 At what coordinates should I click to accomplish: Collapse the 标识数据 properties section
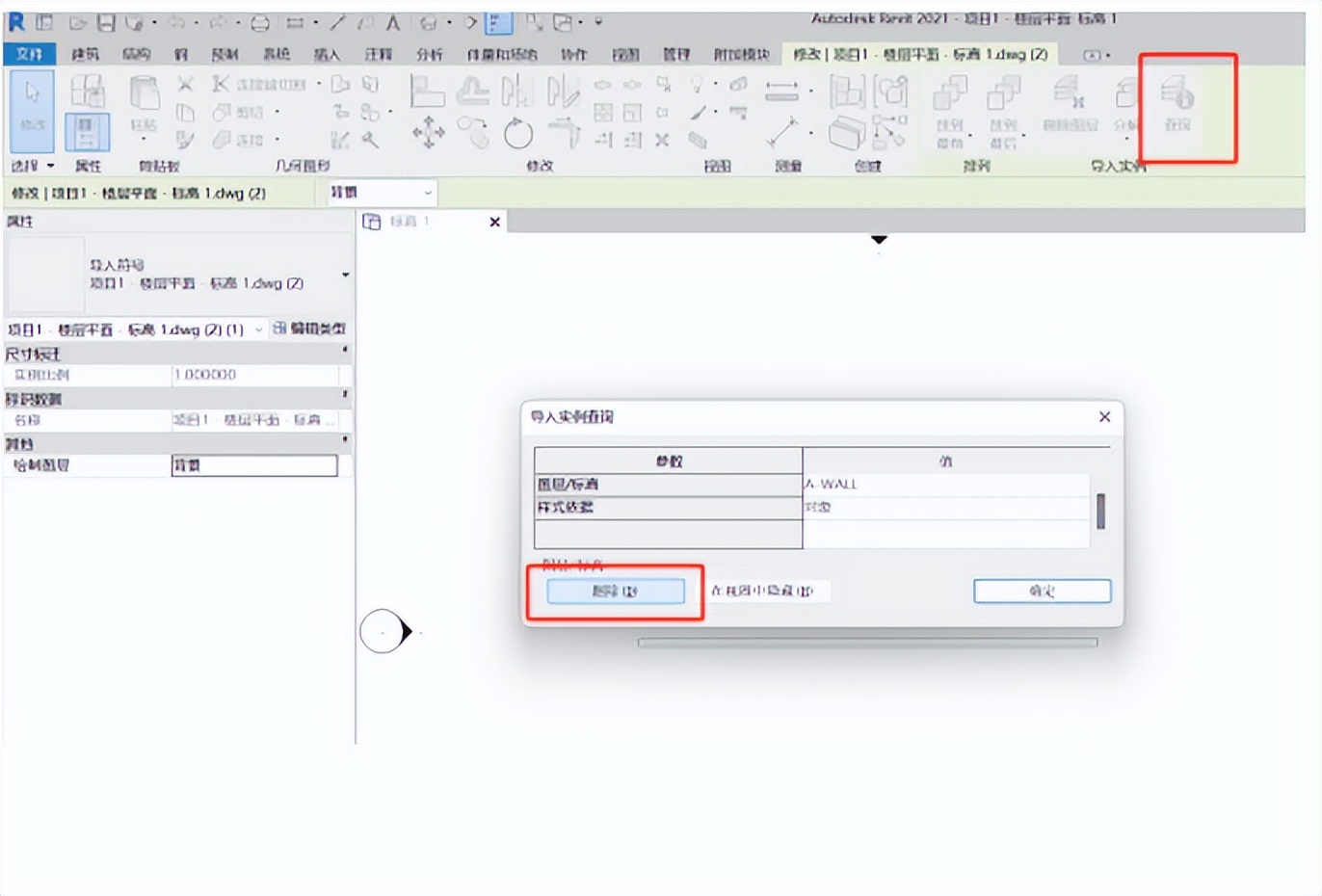tap(345, 396)
